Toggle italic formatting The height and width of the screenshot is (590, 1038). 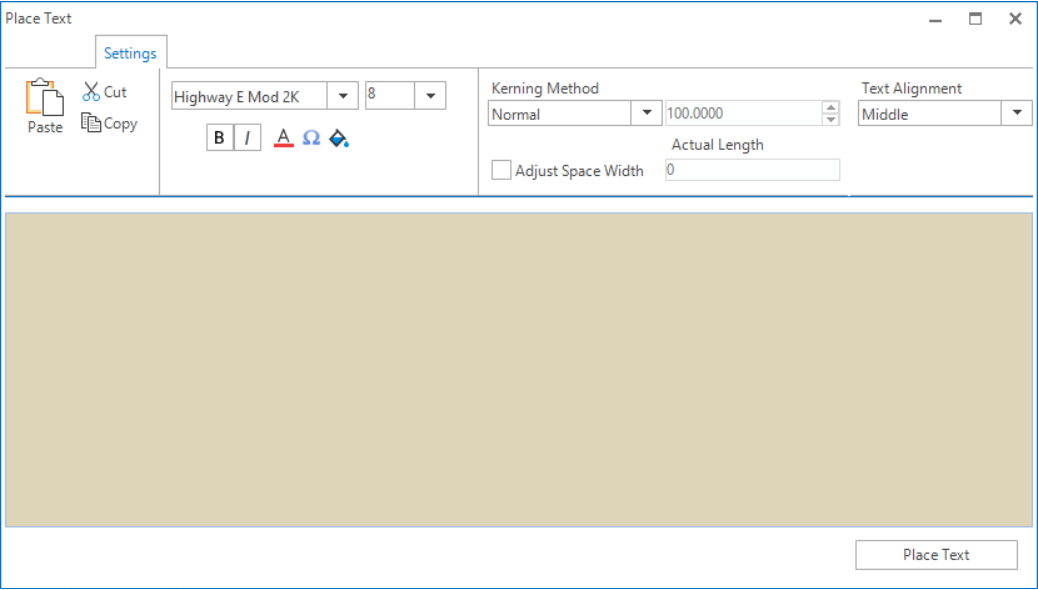(x=247, y=138)
